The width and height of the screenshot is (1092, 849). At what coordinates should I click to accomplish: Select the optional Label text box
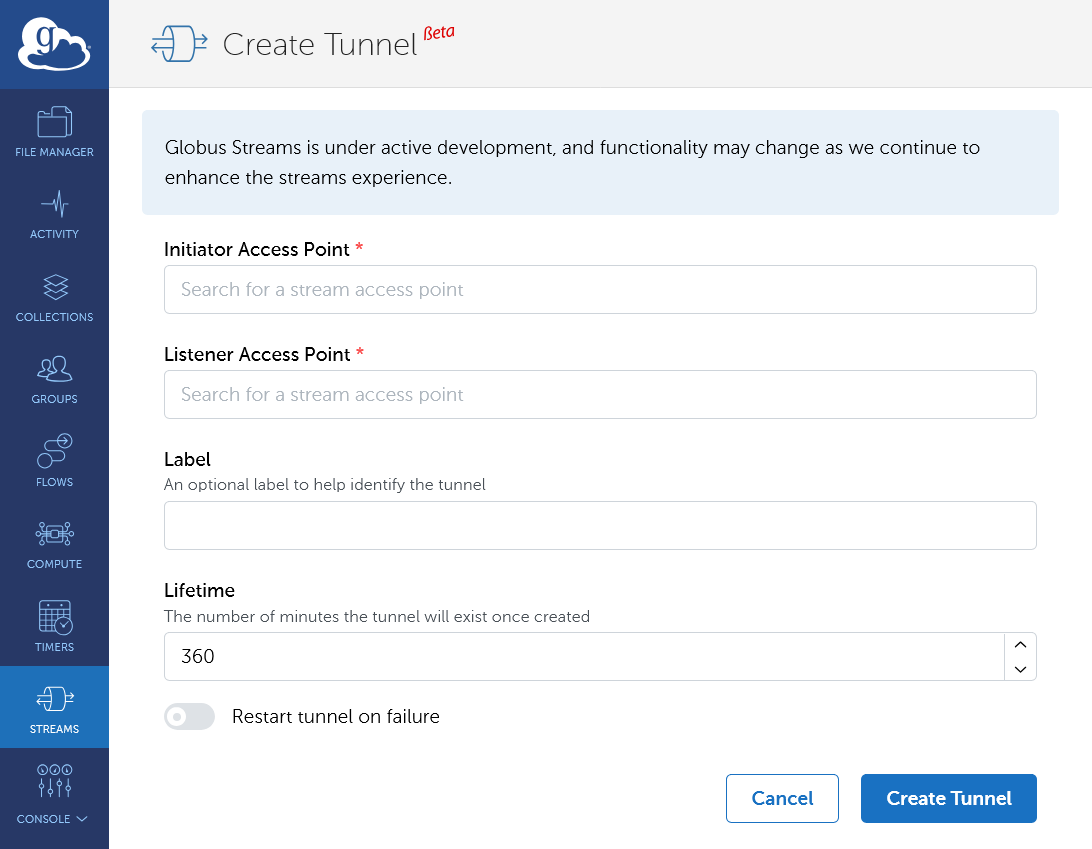pyautogui.click(x=600, y=525)
